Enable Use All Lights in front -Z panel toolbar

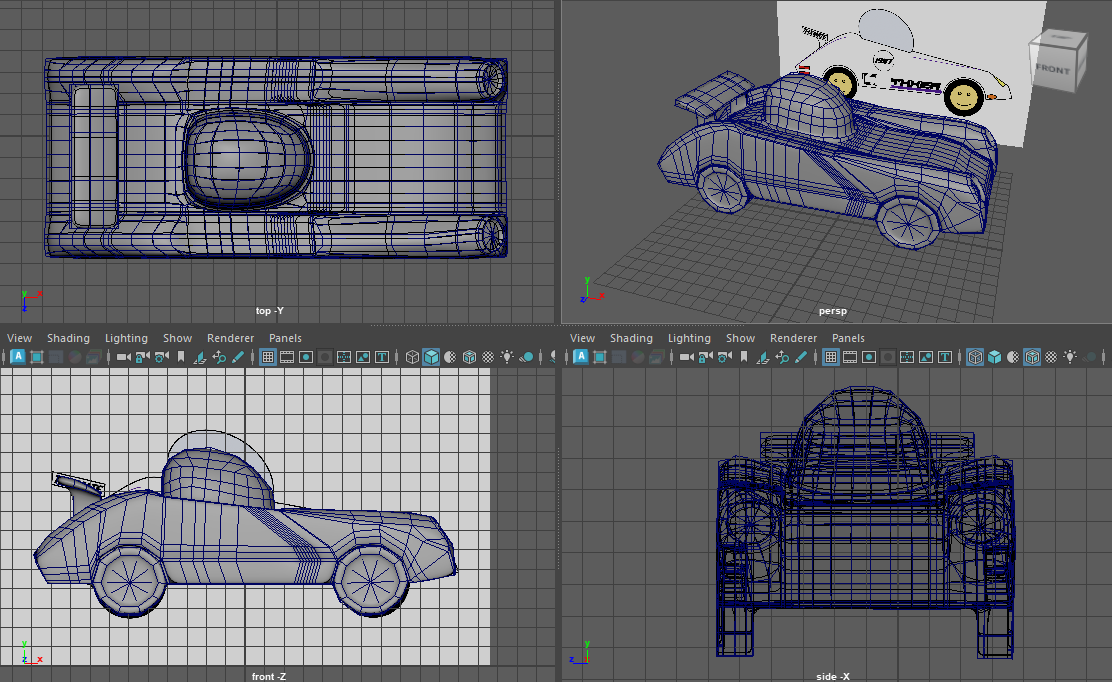click(507, 357)
